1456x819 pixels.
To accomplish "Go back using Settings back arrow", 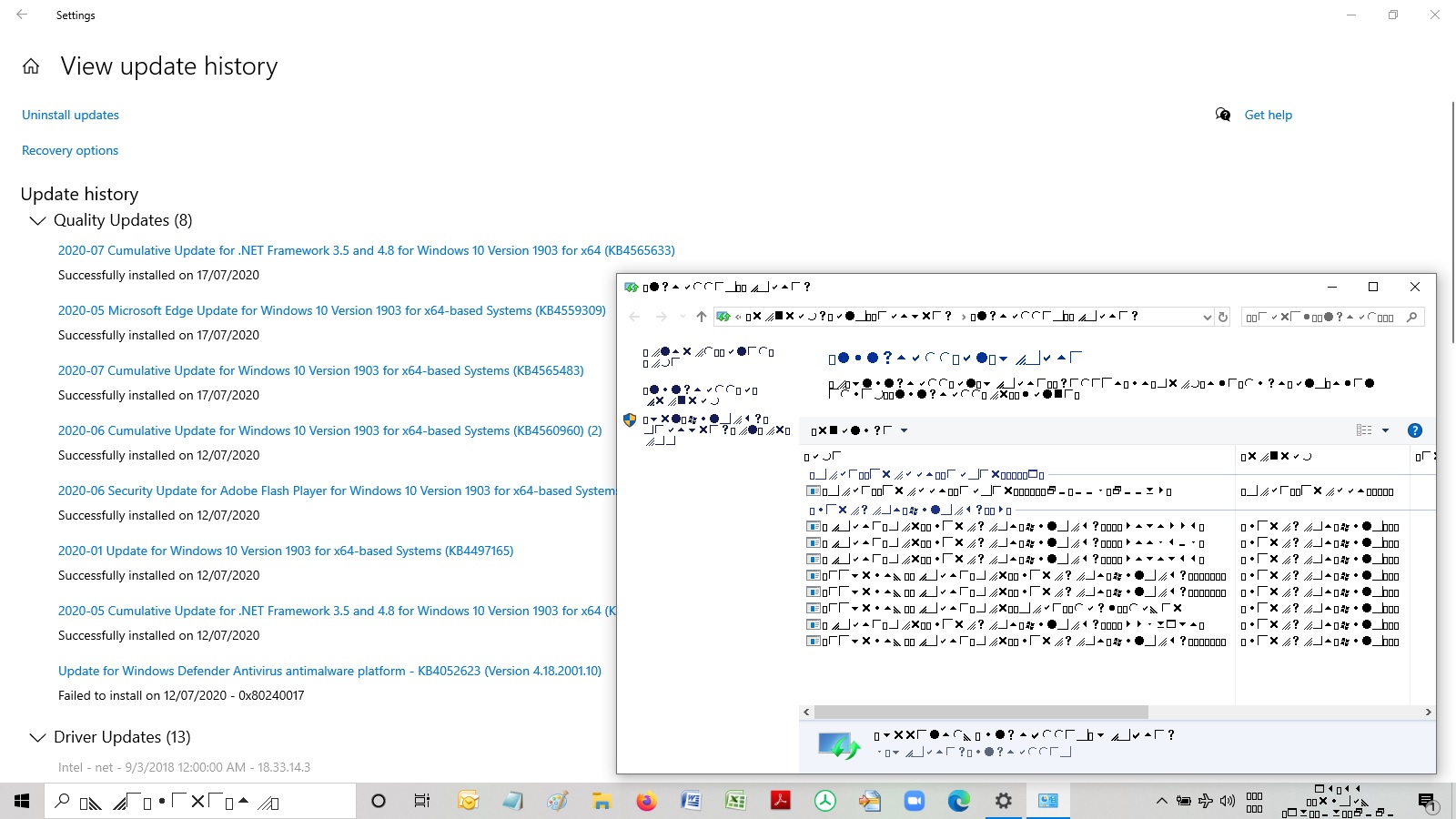I will point(22,15).
